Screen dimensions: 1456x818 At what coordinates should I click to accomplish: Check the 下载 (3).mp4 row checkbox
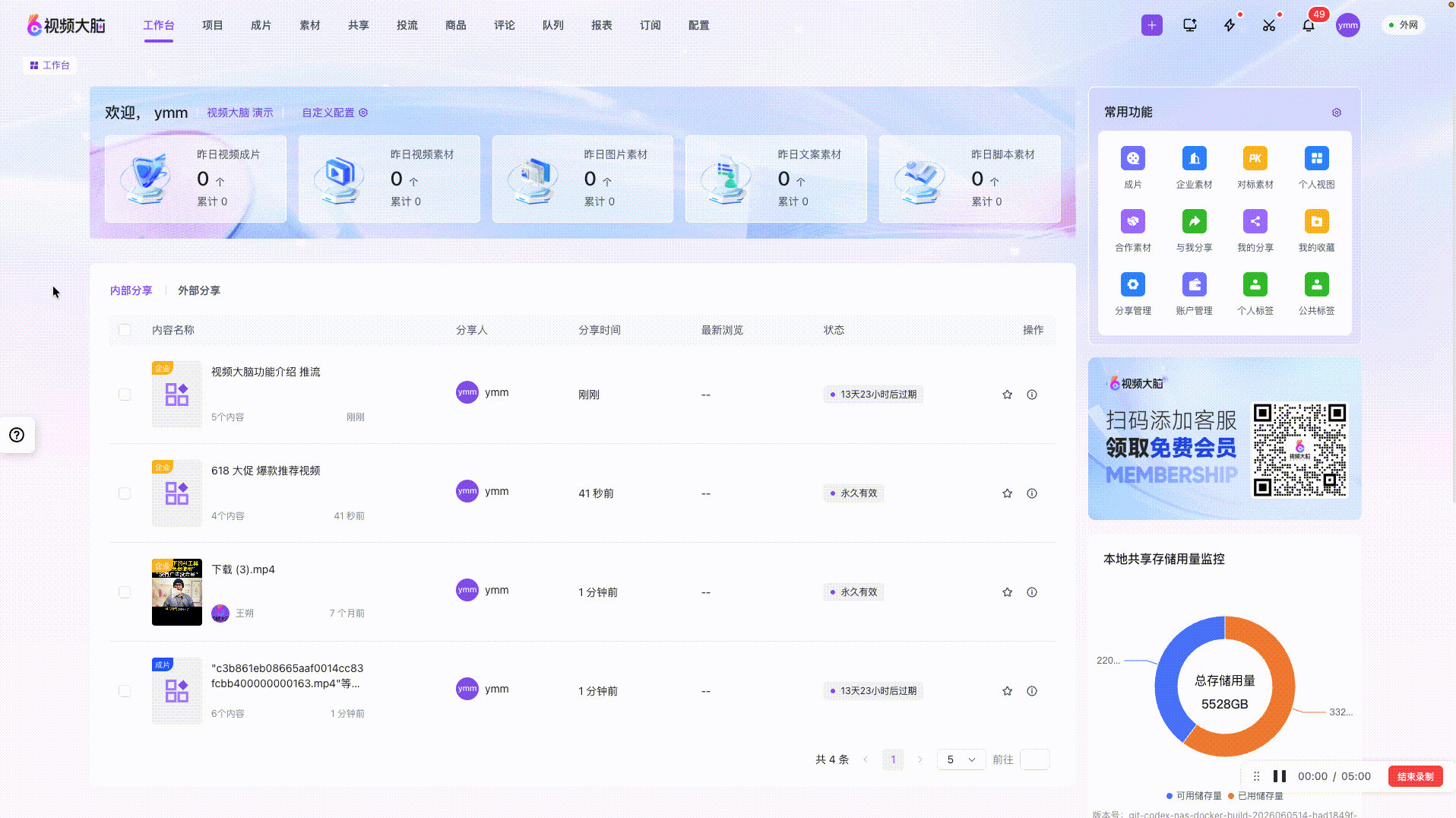(125, 592)
